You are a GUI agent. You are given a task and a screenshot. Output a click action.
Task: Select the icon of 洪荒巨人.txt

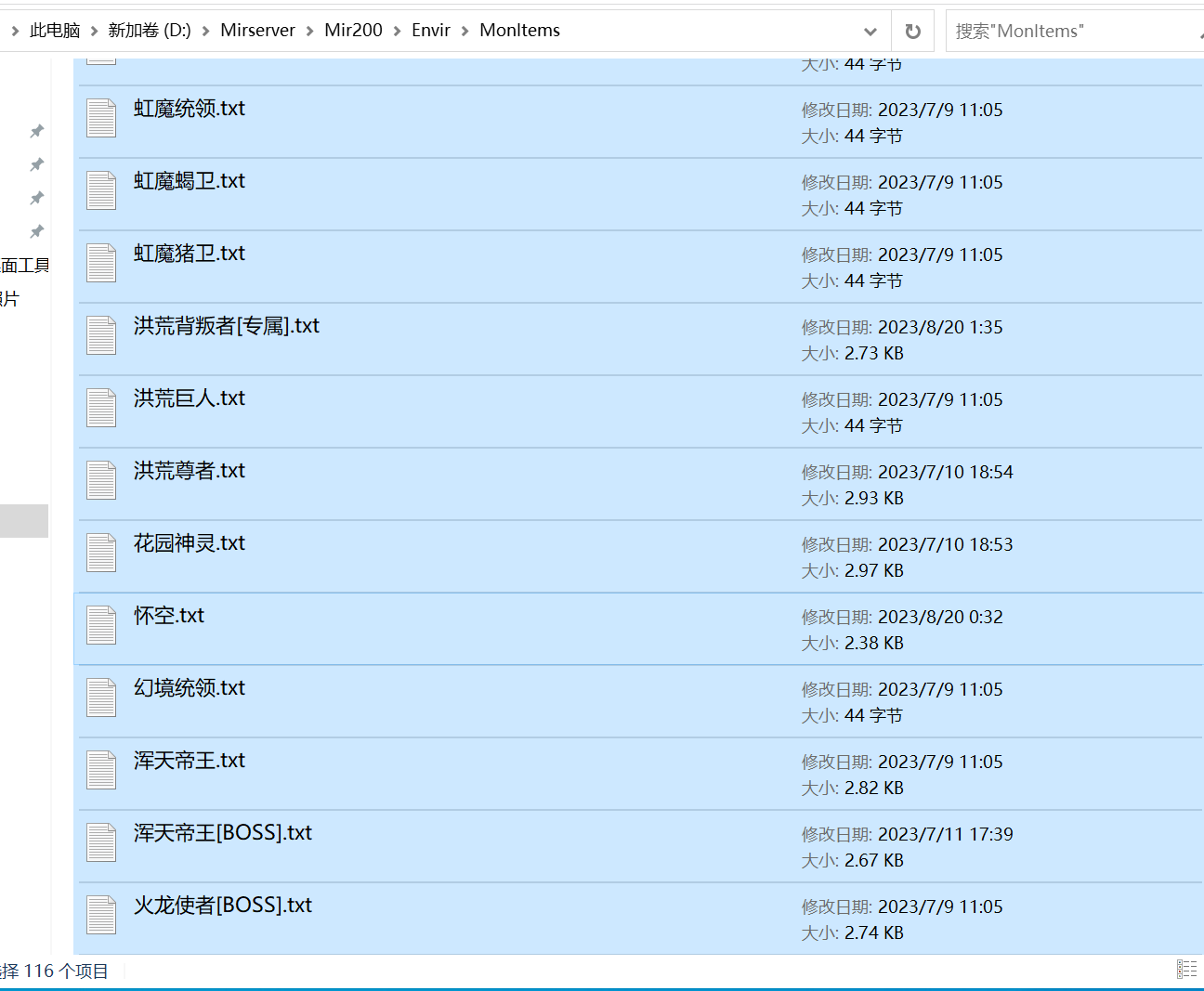point(101,408)
